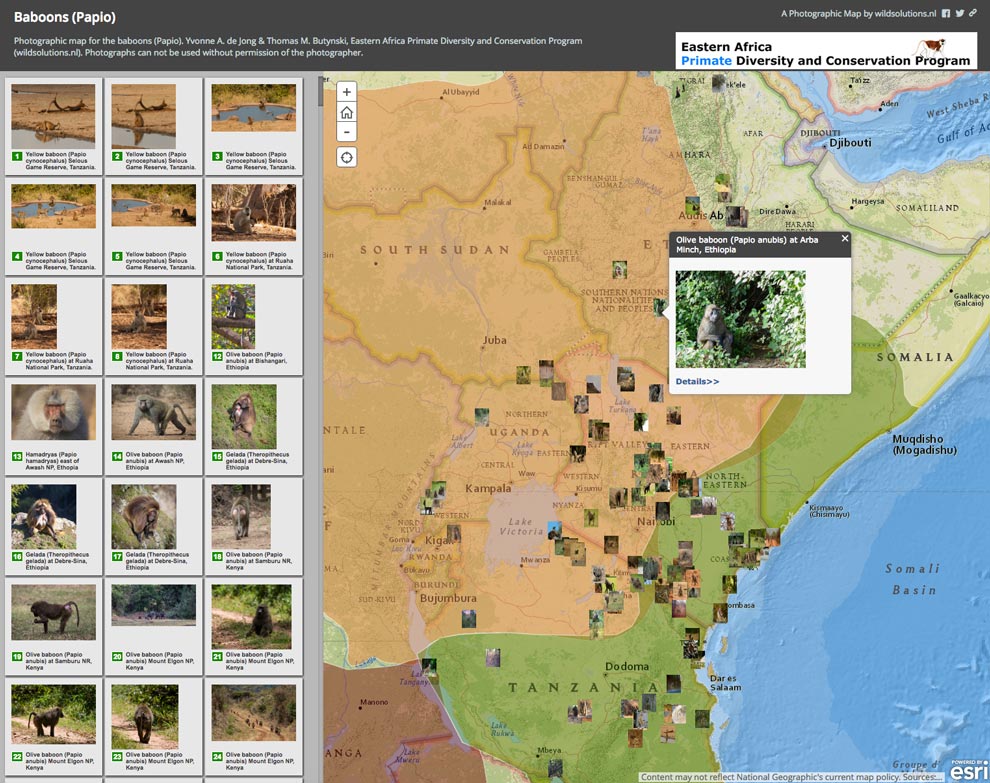Share this map on Twitter
The height and width of the screenshot is (783, 990).
pos(960,14)
